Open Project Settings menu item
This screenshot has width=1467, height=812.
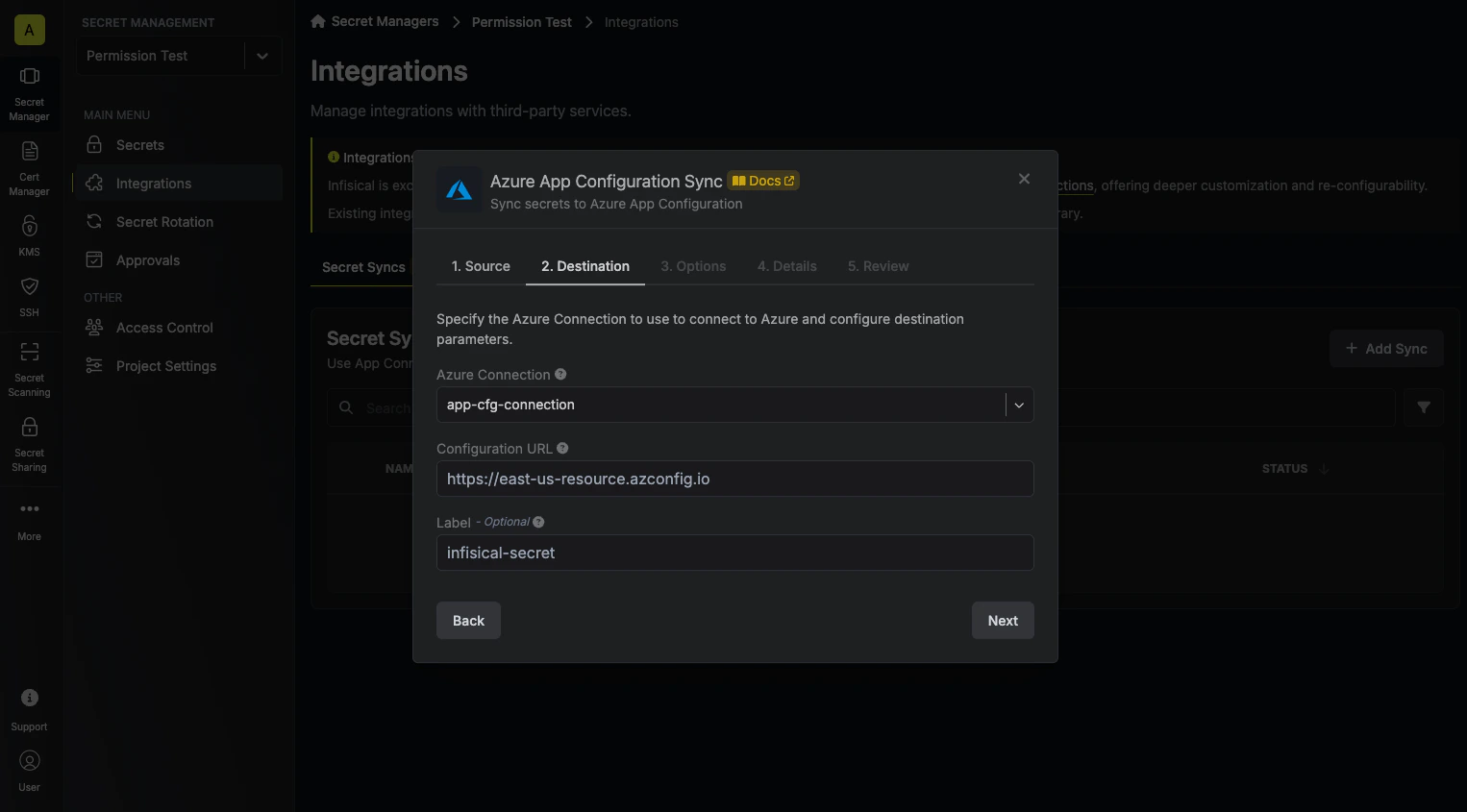[x=179, y=366]
